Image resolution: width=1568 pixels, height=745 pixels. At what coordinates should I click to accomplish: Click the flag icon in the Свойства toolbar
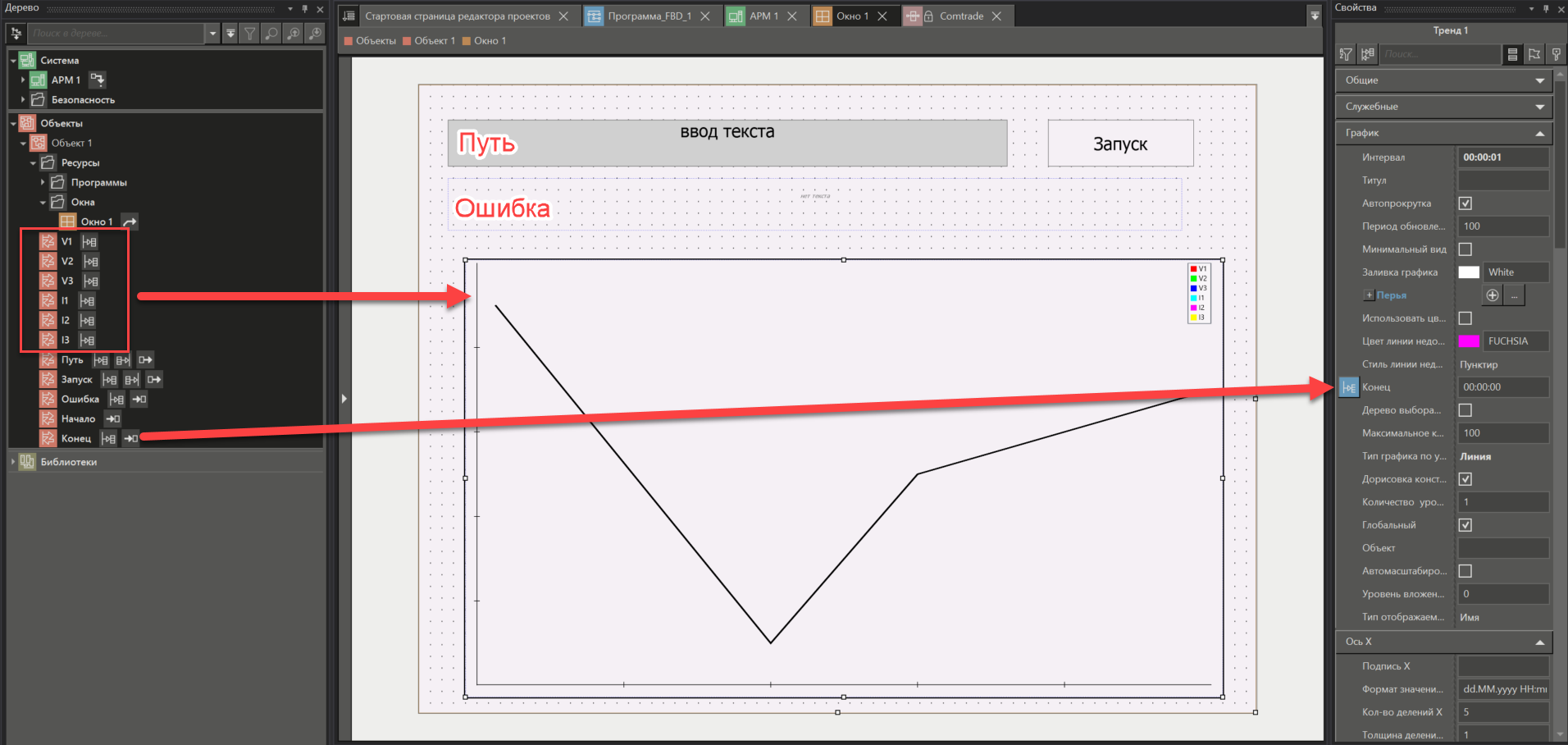pos(1534,54)
